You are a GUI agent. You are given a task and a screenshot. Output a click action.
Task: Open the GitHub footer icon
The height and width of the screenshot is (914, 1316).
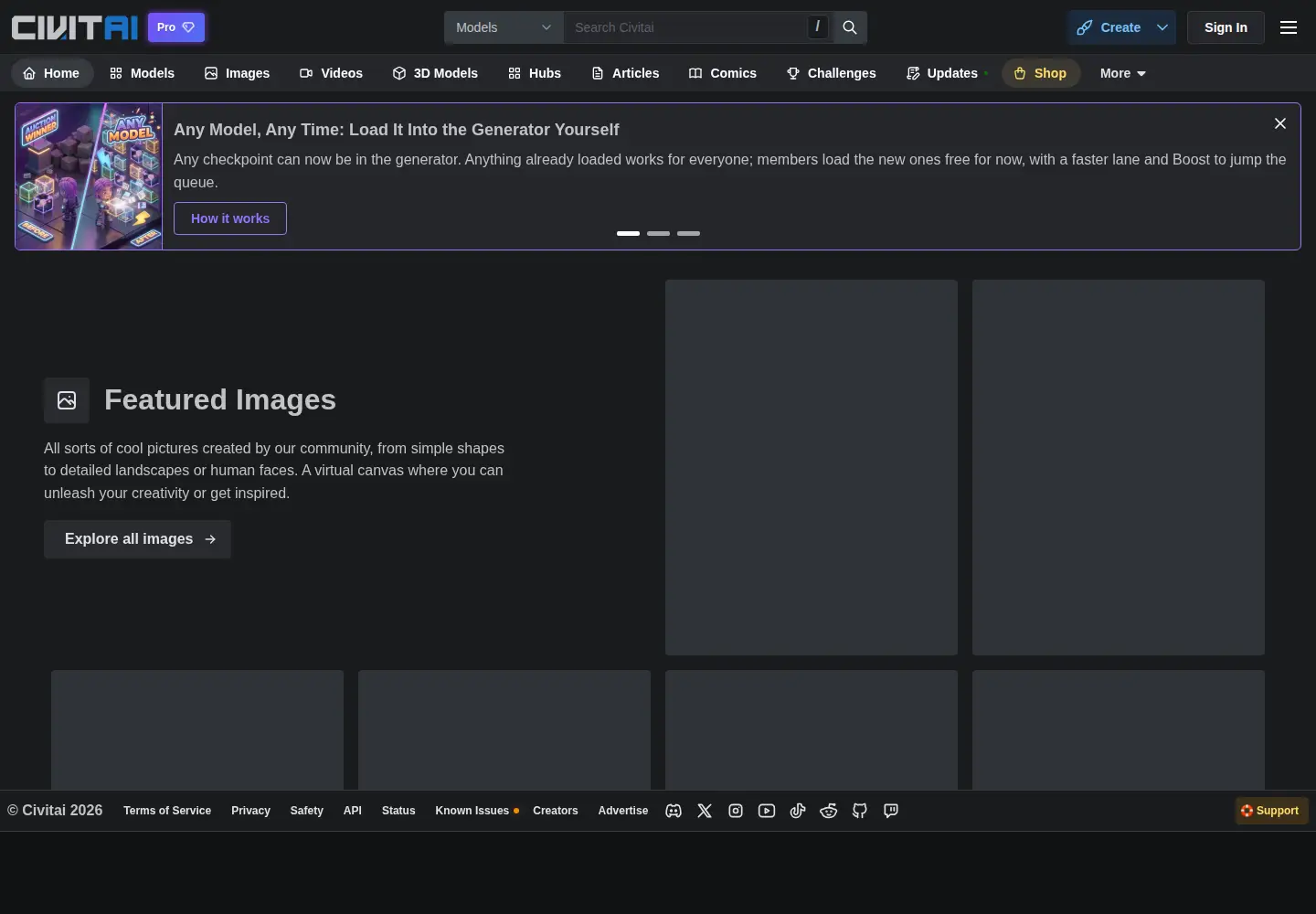[860, 811]
